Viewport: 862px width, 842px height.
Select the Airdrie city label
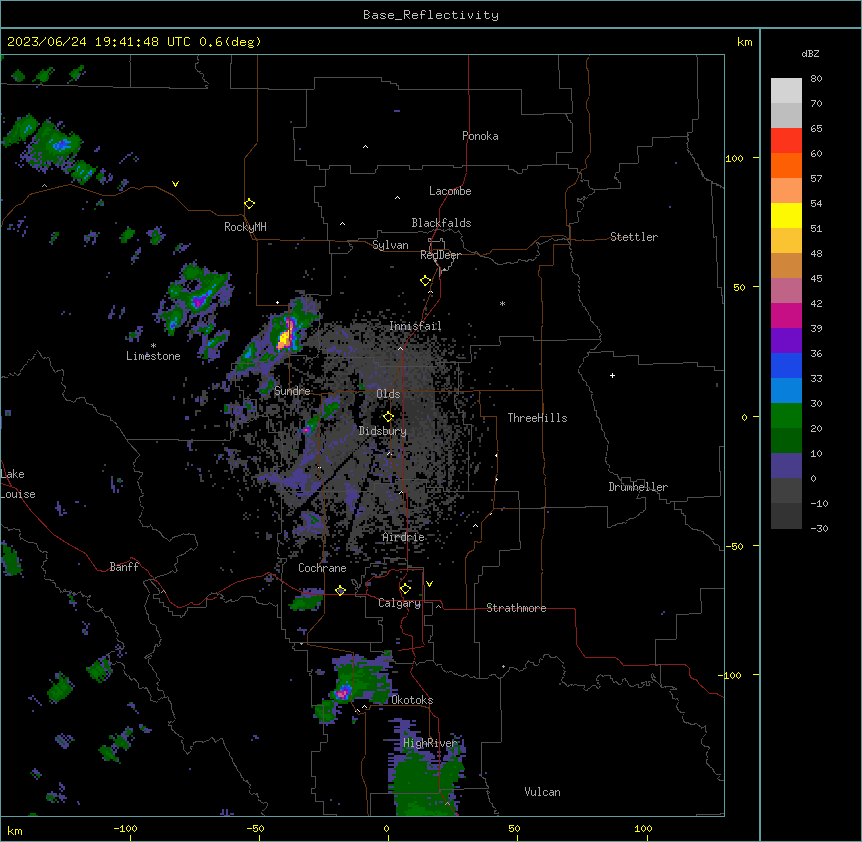click(404, 537)
